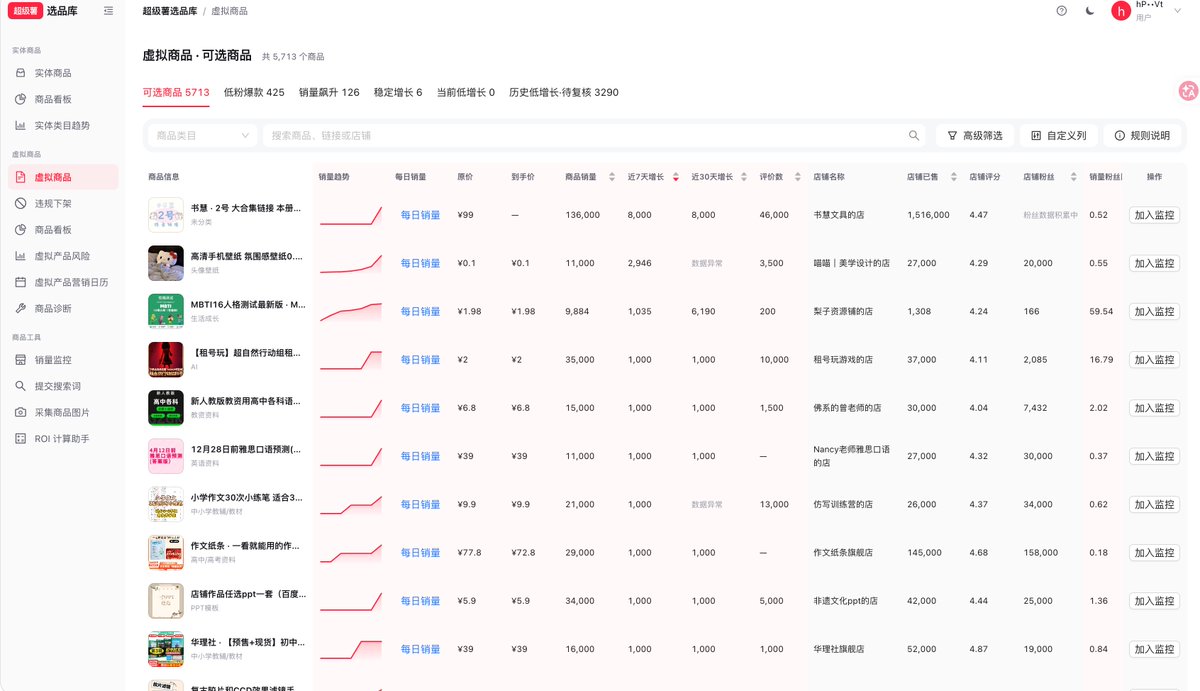Click the sales trend chart for 书慧 row
1200x691 pixels.
tap(351, 215)
